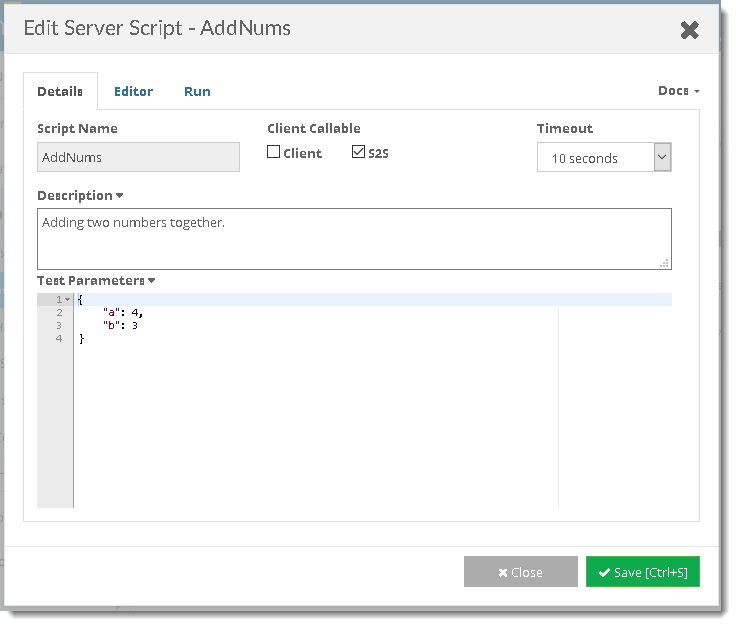
Task: Open the Run tab
Action: tap(197, 91)
